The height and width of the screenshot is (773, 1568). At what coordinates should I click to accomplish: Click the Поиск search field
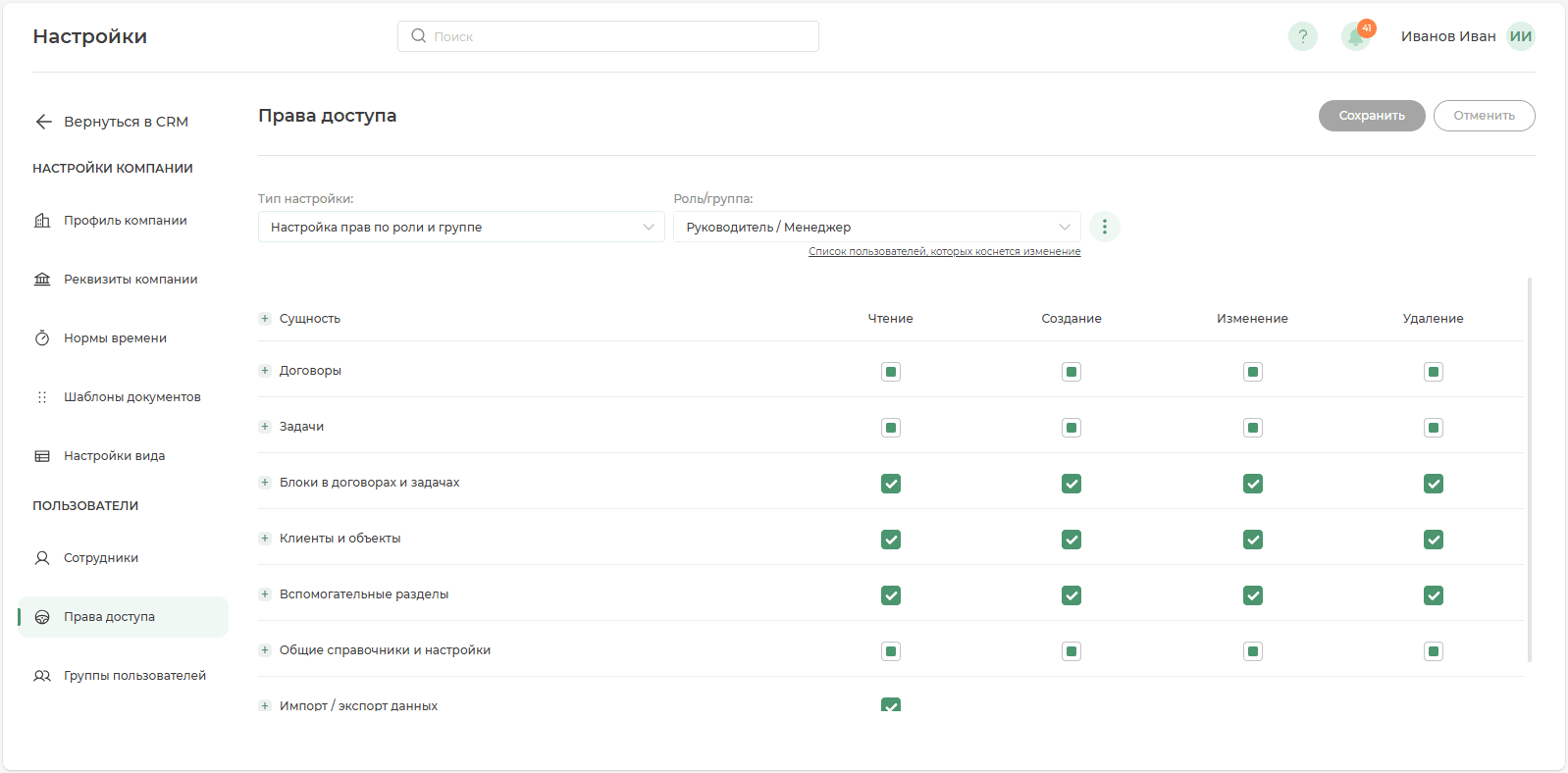(608, 36)
